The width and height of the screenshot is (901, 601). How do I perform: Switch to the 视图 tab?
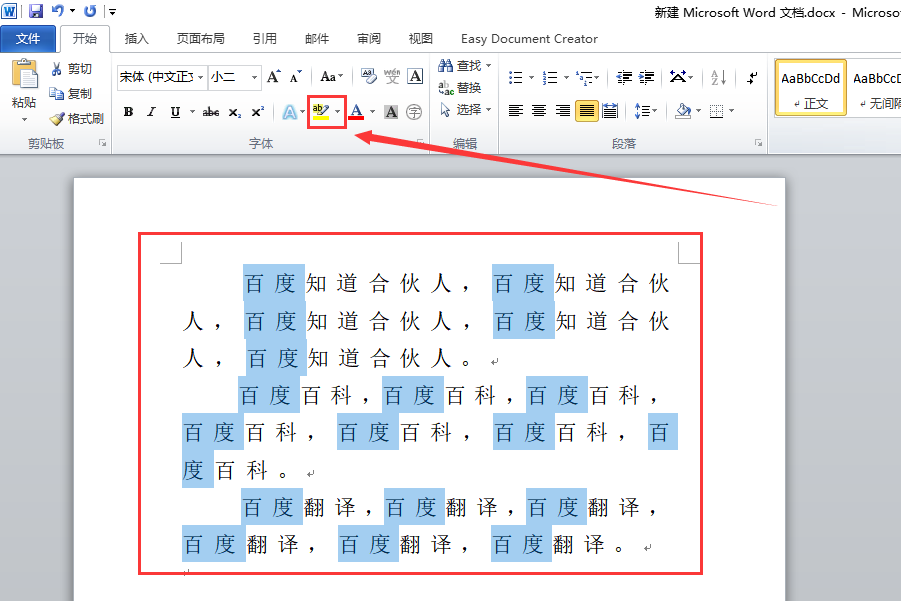[421, 39]
